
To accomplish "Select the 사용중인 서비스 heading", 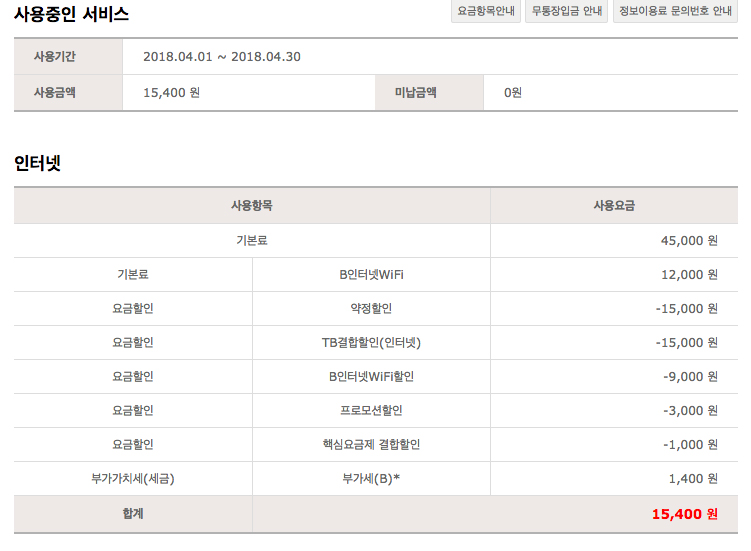I will tap(71, 14).
